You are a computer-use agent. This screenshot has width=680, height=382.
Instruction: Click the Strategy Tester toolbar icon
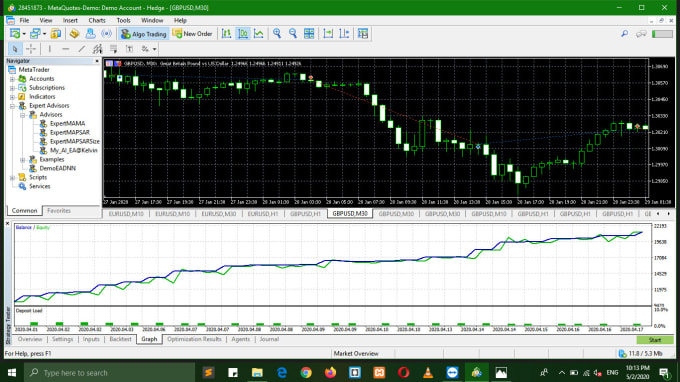pyautogui.click(x=363, y=33)
